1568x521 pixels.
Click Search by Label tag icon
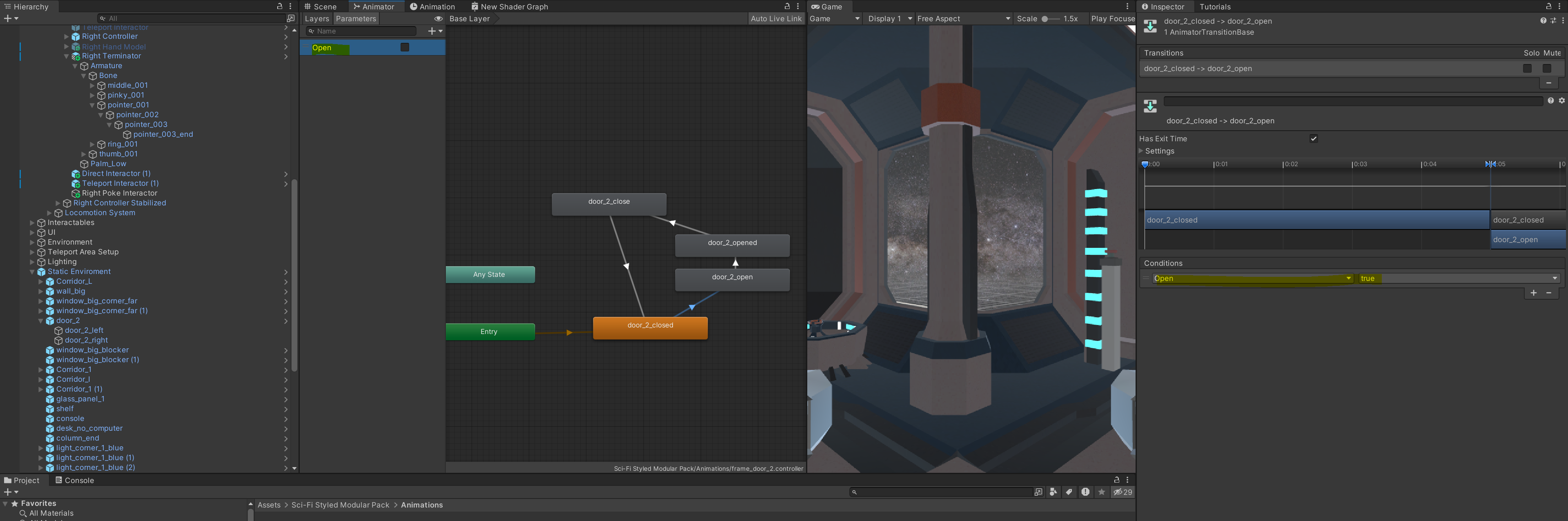point(1069,492)
